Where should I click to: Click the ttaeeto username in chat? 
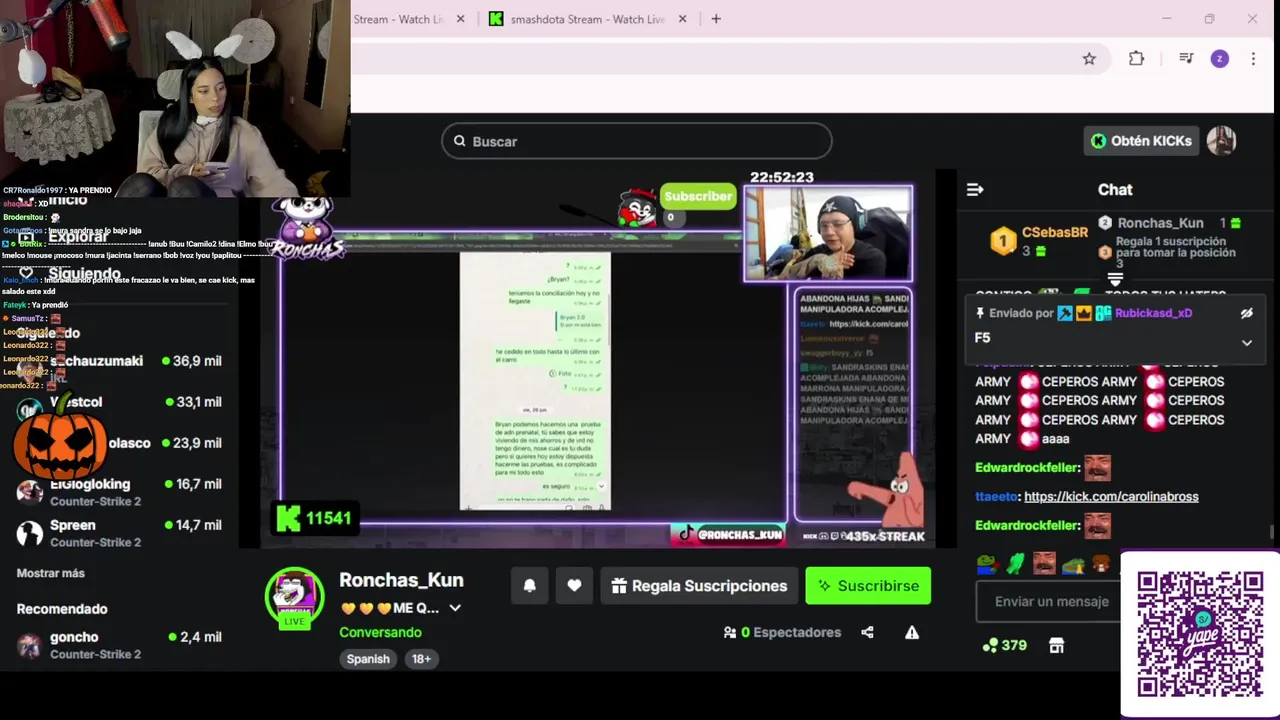click(x=996, y=496)
